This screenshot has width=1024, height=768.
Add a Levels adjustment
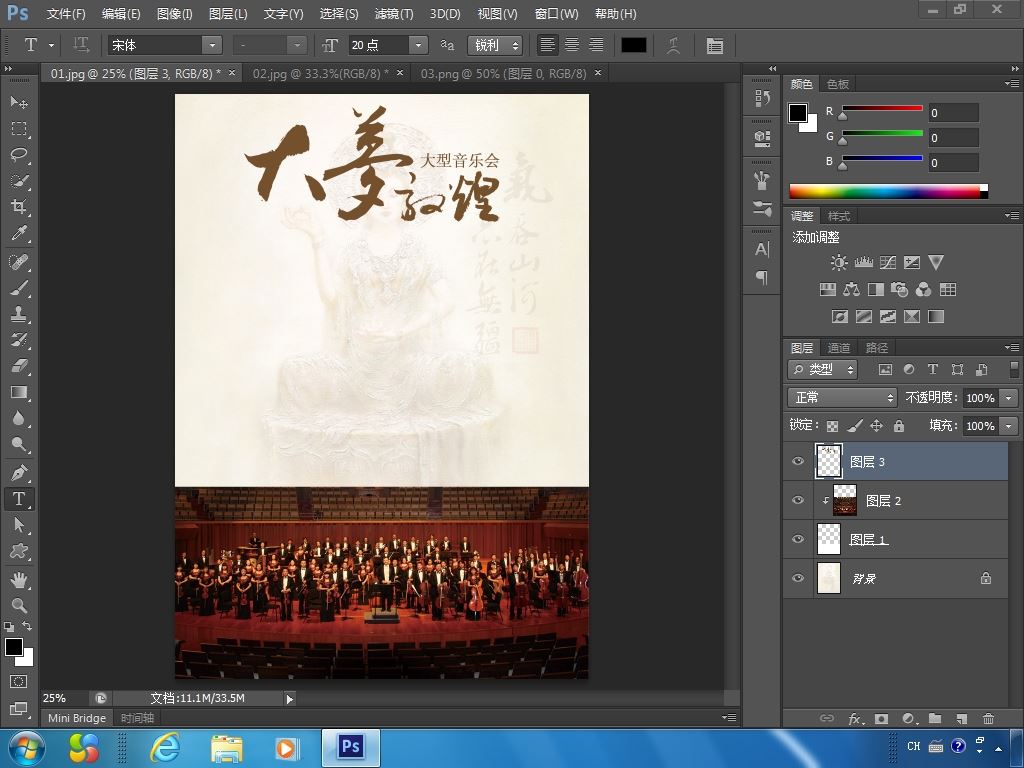click(x=863, y=263)
